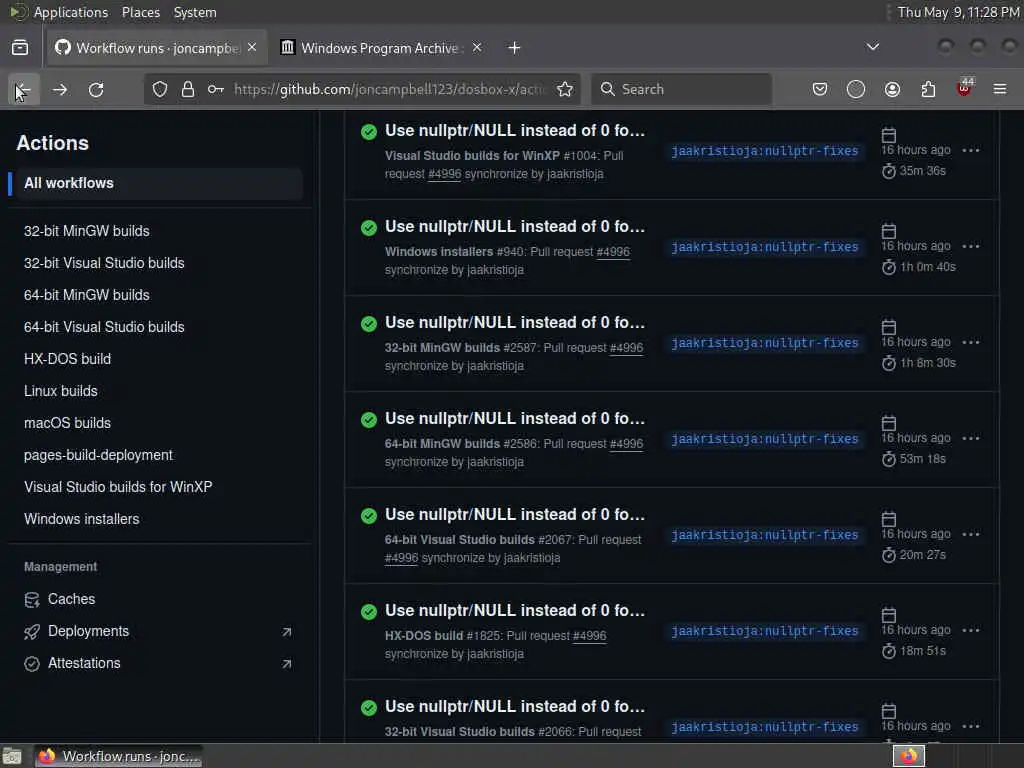Click the tracking protection shield icon
The width and height of the screenshot is (1024, 768).
pyautogui.click(x=160, y=89)
